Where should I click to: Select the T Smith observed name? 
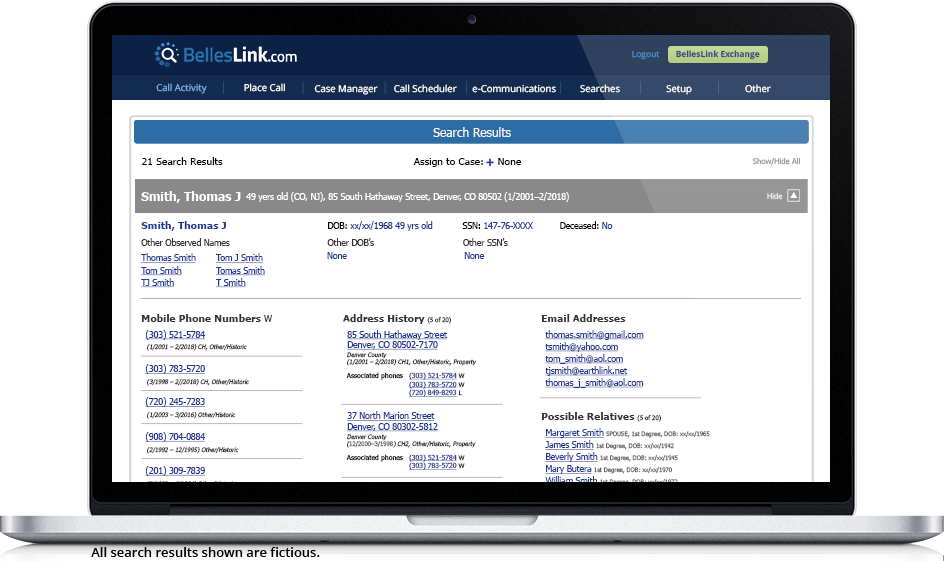point(231,283)
